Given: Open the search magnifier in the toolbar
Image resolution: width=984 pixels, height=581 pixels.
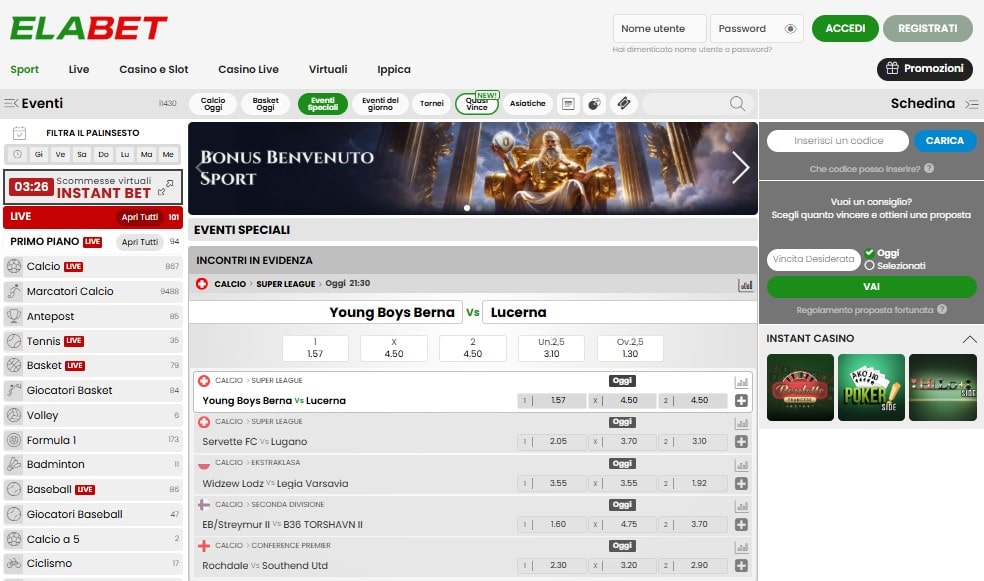Looking at the screenshot, I should 737,104.
